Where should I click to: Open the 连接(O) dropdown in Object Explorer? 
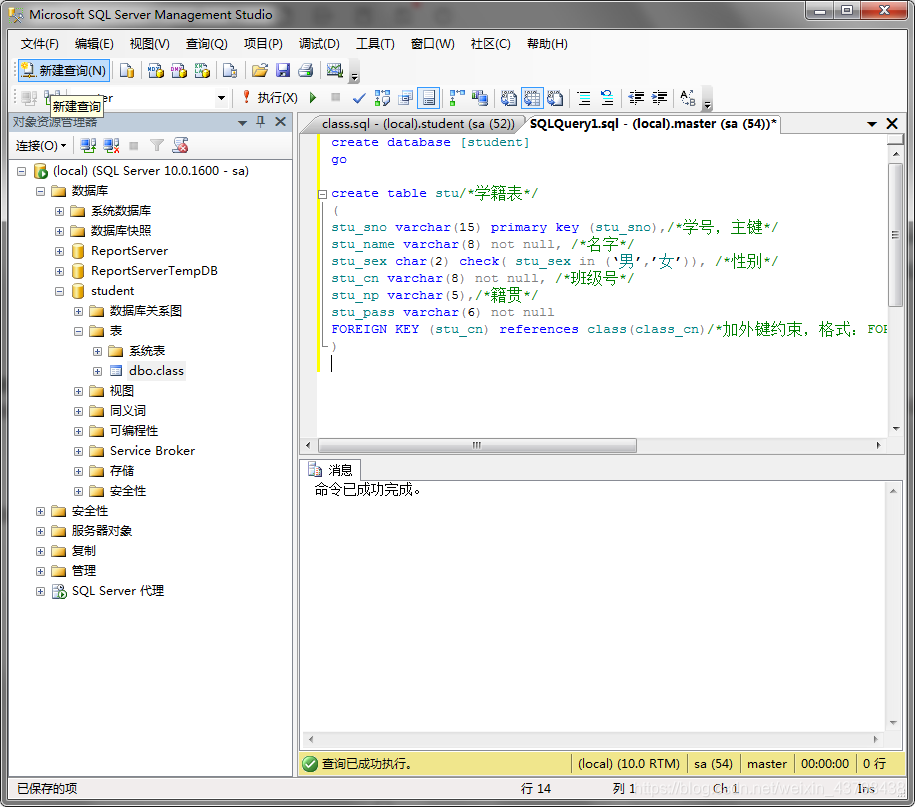40,146
